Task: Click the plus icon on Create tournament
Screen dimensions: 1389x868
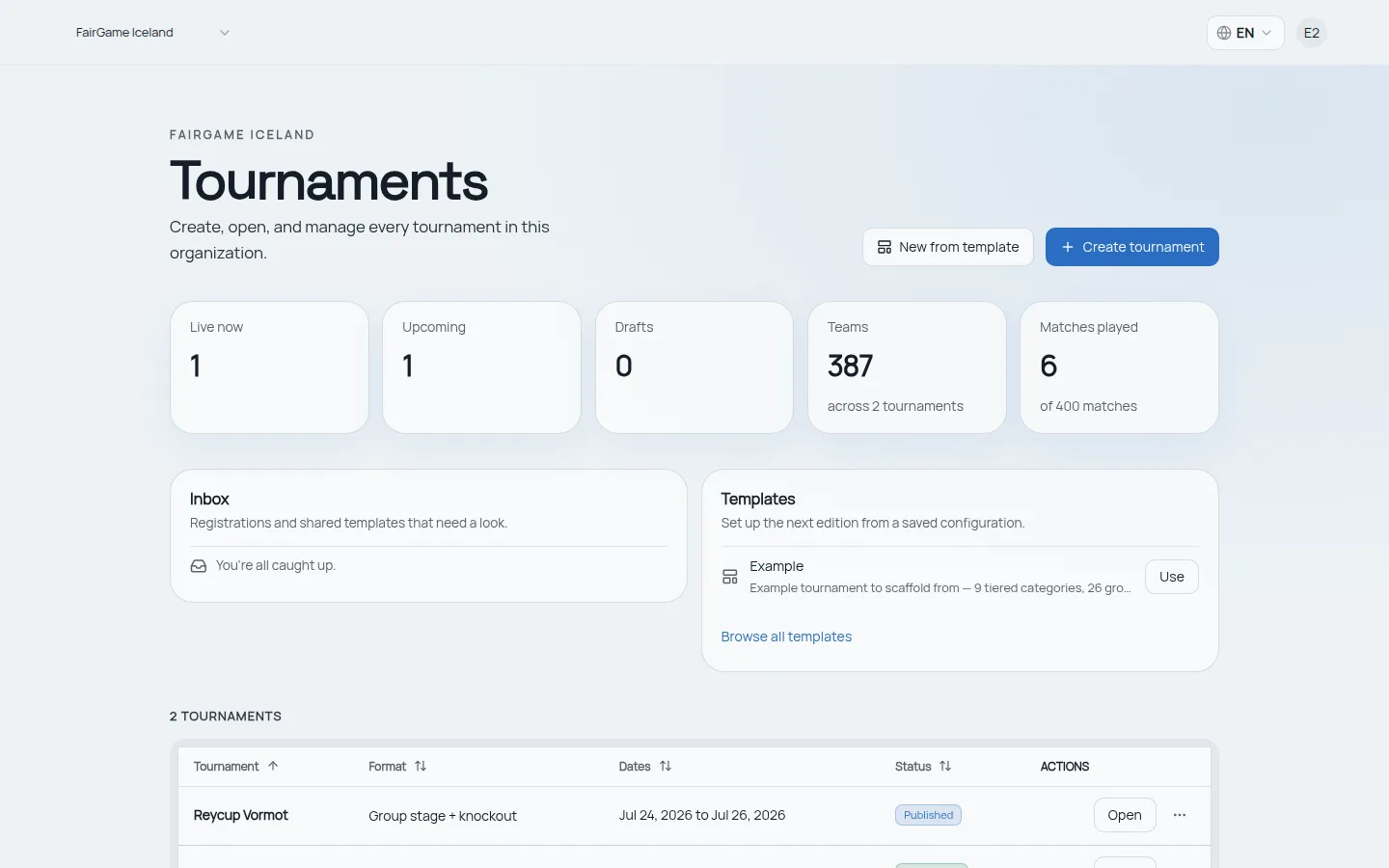Action: tap(1068, 247)
